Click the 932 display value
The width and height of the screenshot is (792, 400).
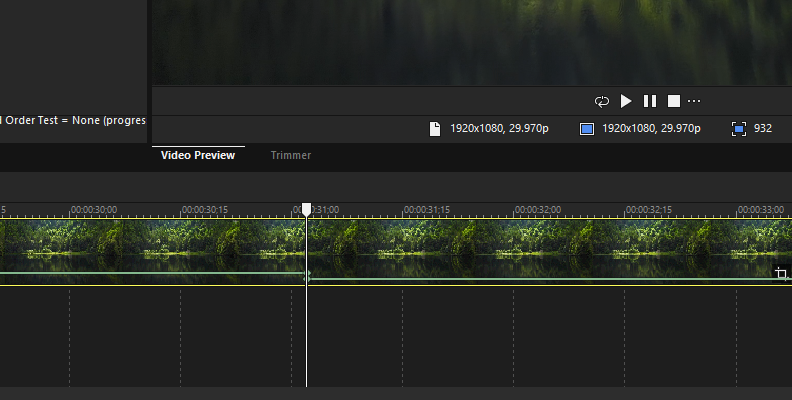tap(763, 128)
